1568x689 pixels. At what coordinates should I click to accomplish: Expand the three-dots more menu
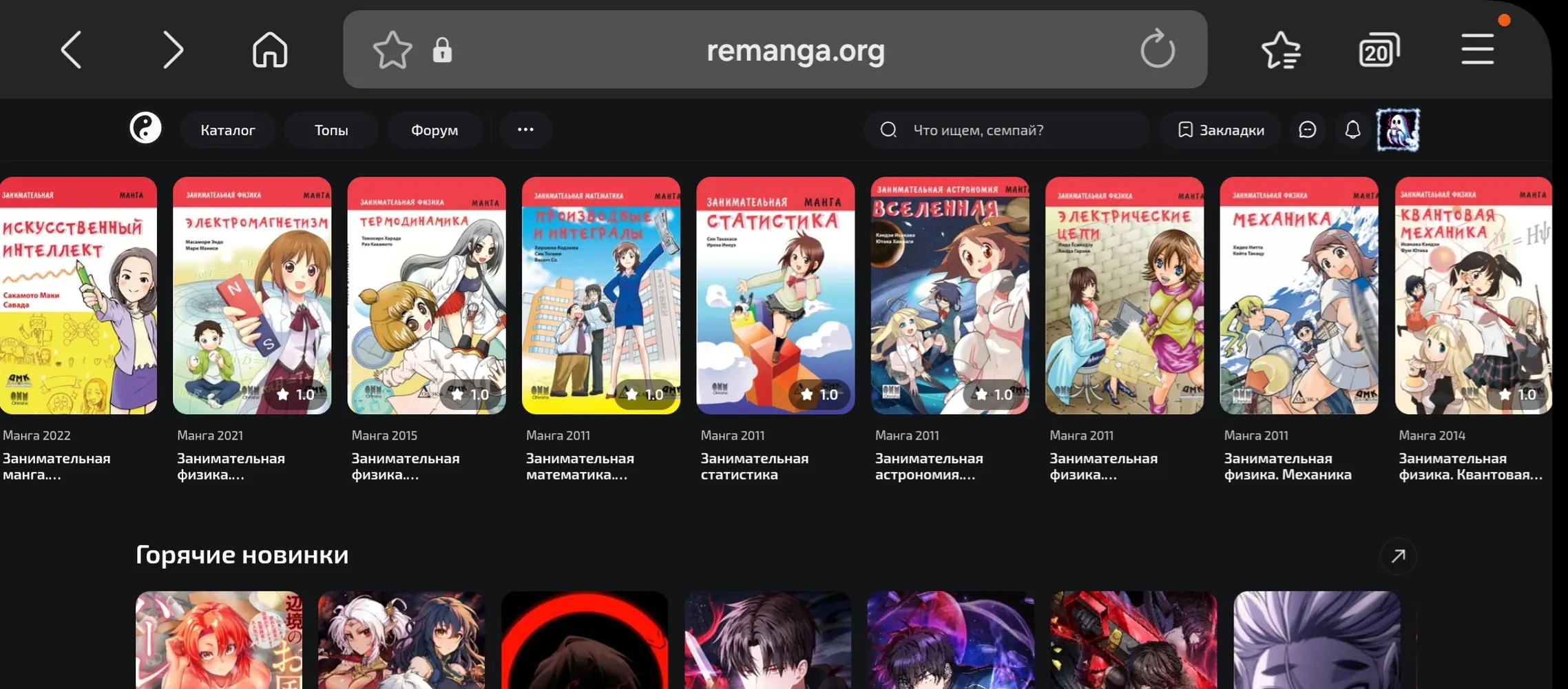[525, 130]
